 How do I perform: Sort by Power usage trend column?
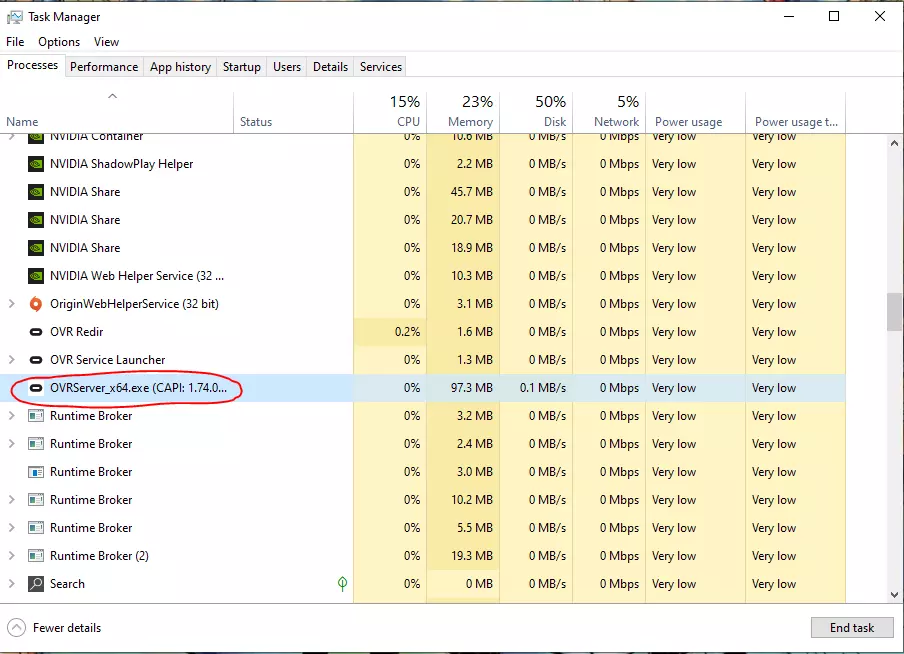[796, 112]
